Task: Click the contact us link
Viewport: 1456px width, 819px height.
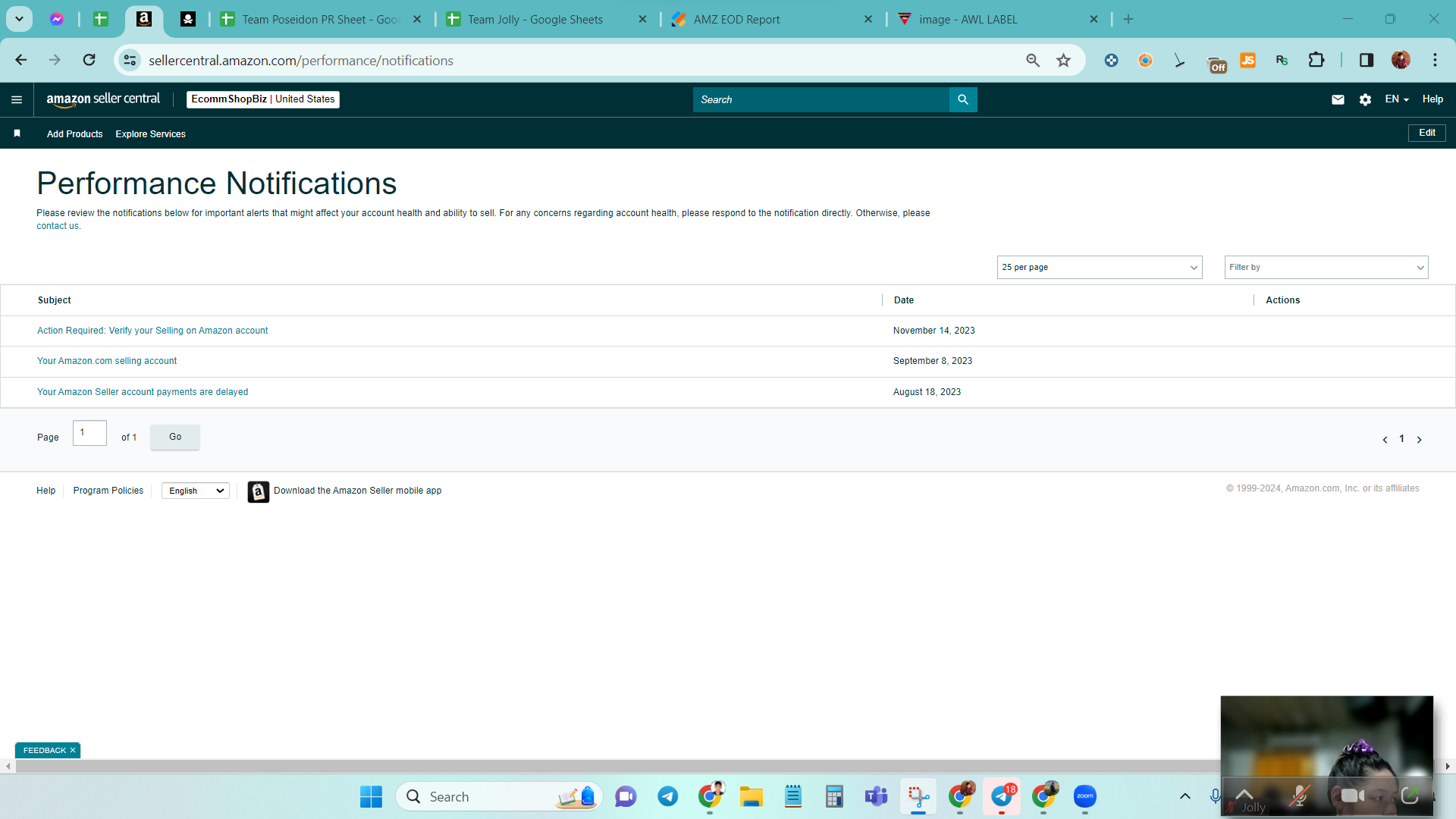Action: 58,226
